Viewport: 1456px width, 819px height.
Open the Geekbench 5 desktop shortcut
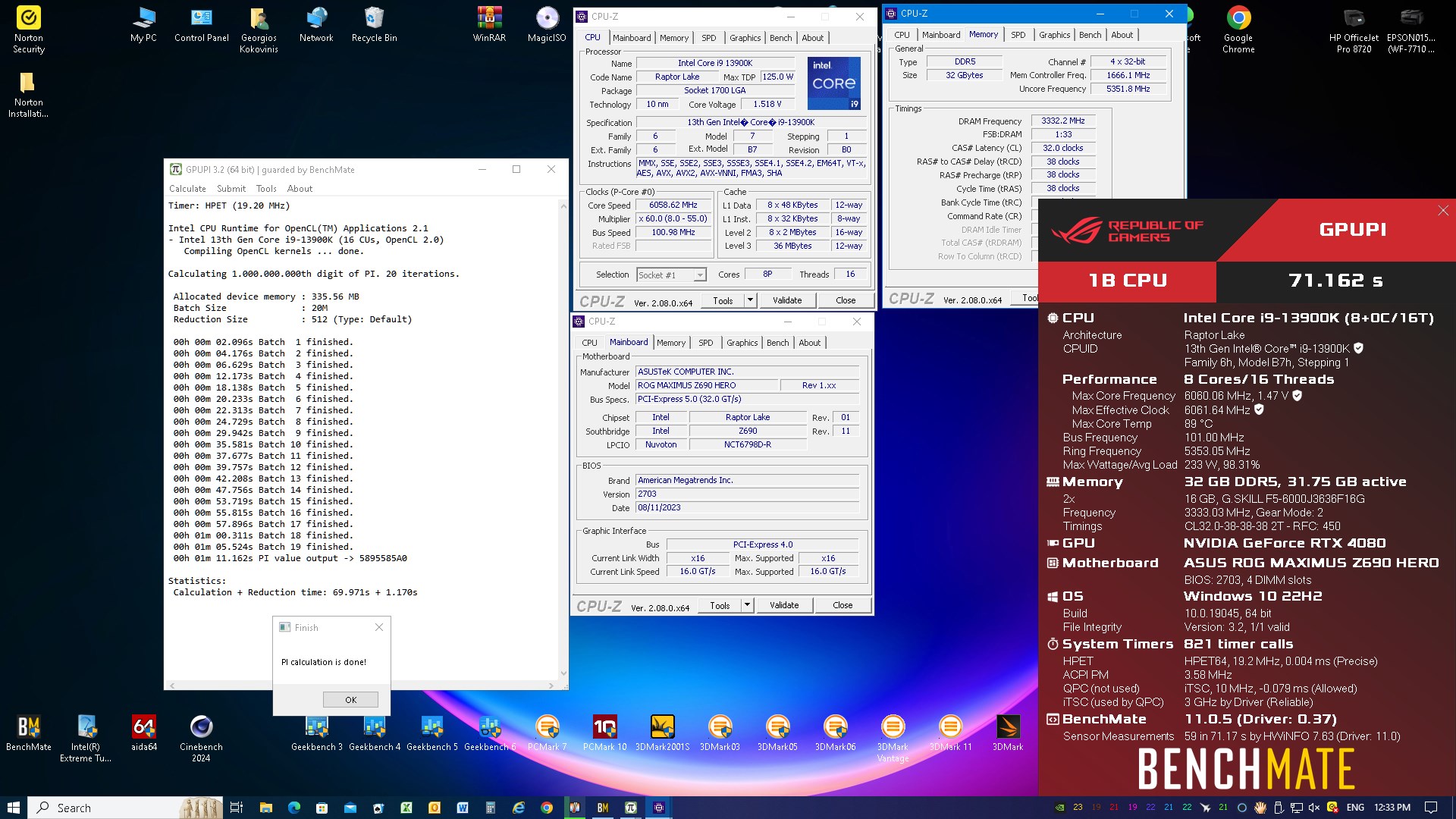[x=431, y=733]
